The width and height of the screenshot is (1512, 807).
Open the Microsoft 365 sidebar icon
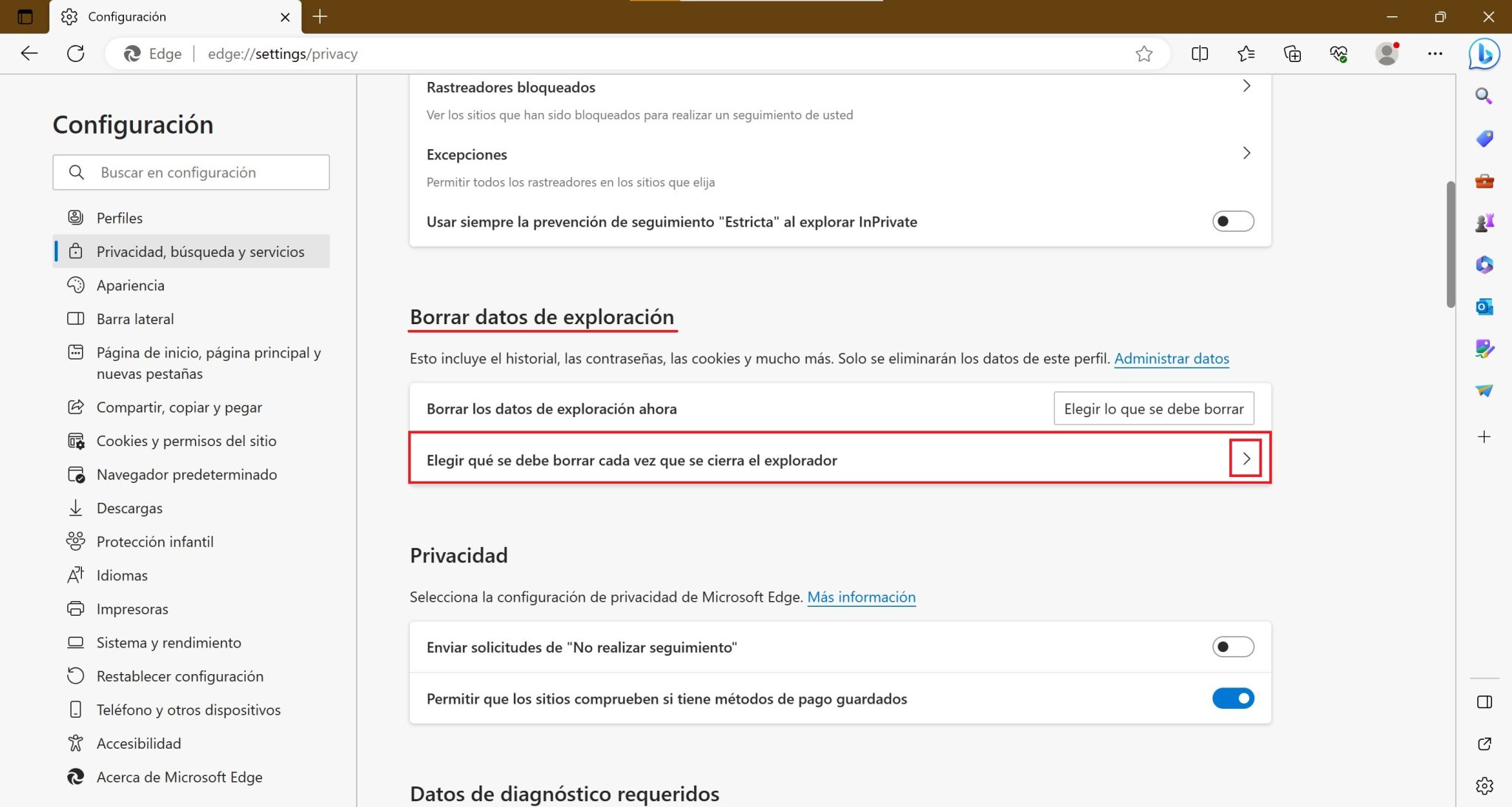tap(1485, 265)
